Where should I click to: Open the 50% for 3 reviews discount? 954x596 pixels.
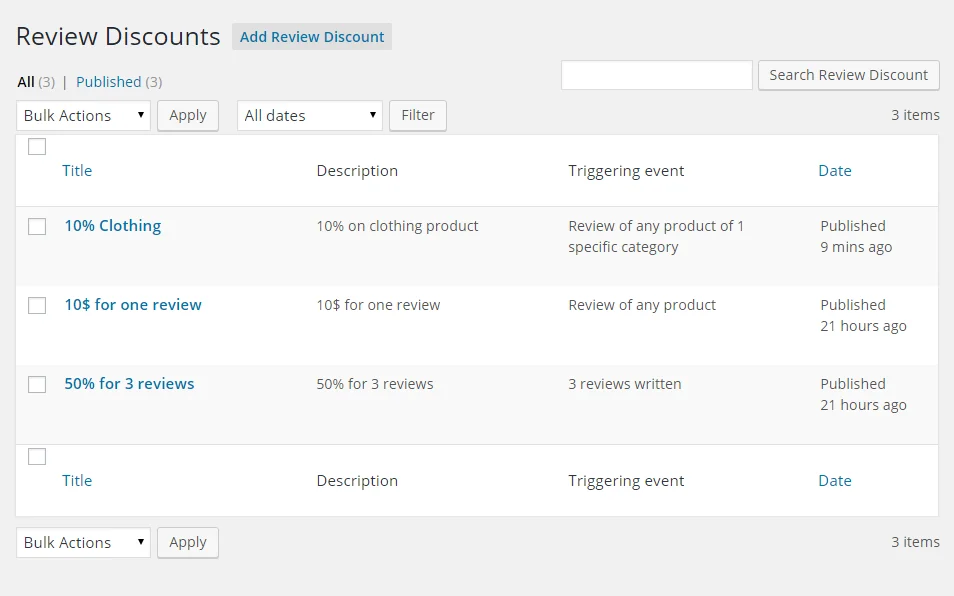[129, 384]
